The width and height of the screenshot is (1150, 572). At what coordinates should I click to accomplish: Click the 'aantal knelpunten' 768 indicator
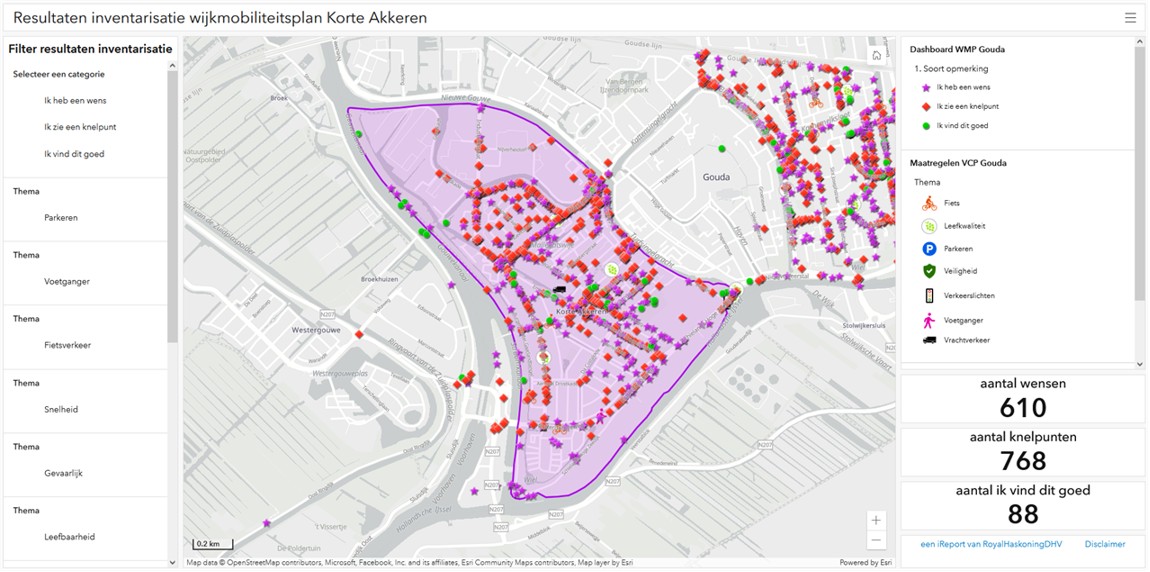pos(1022,452)
